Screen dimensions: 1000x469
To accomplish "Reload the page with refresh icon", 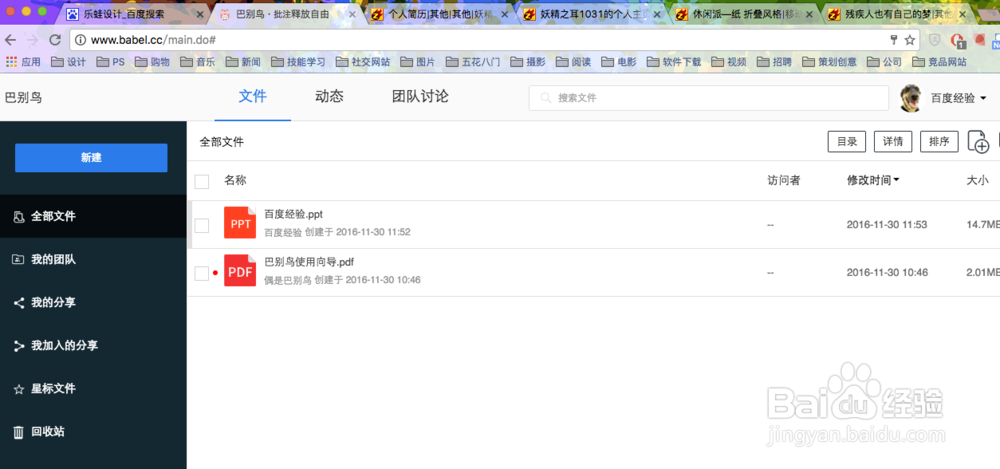I will point(55,40).
